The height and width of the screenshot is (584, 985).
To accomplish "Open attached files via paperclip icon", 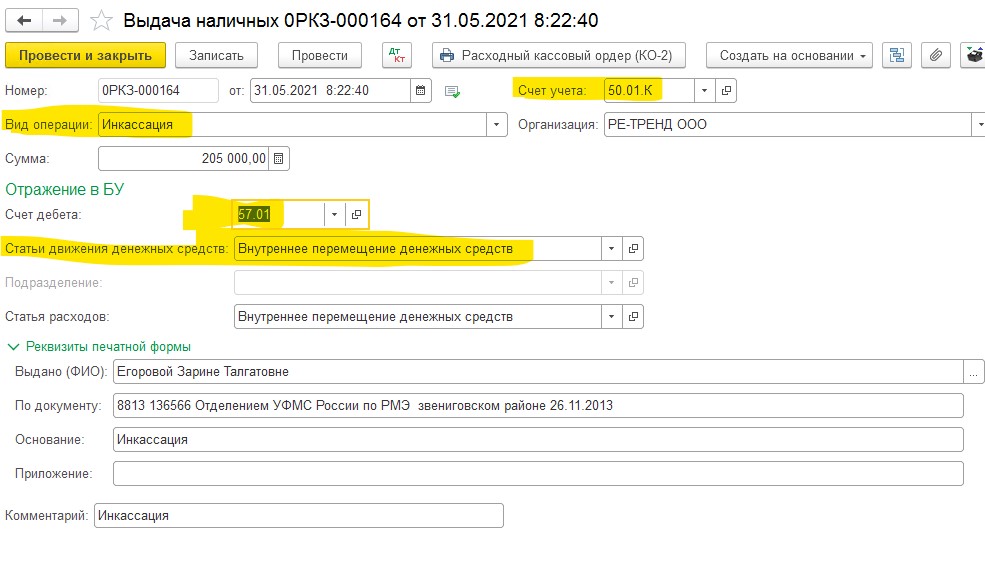I will pyautogui.click(x=935, y=55).
